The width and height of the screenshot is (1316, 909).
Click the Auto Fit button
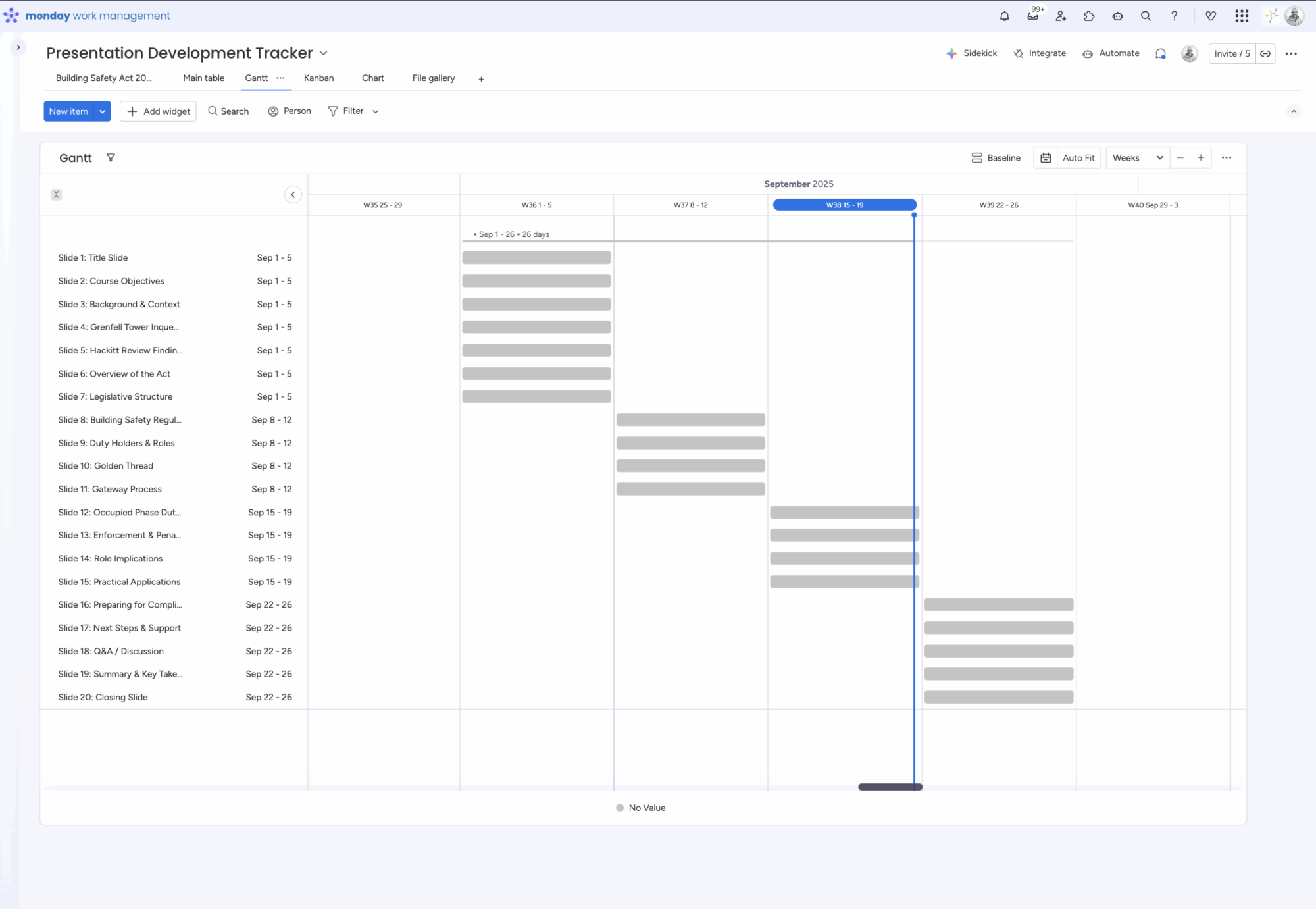1078,158
